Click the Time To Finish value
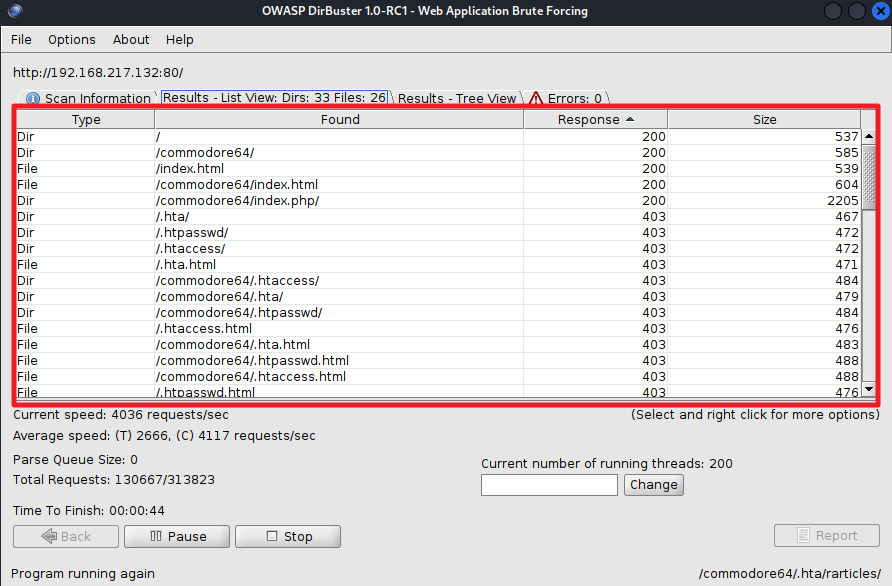The width and height of the screenshot is (892, 586). click(137, 510)
